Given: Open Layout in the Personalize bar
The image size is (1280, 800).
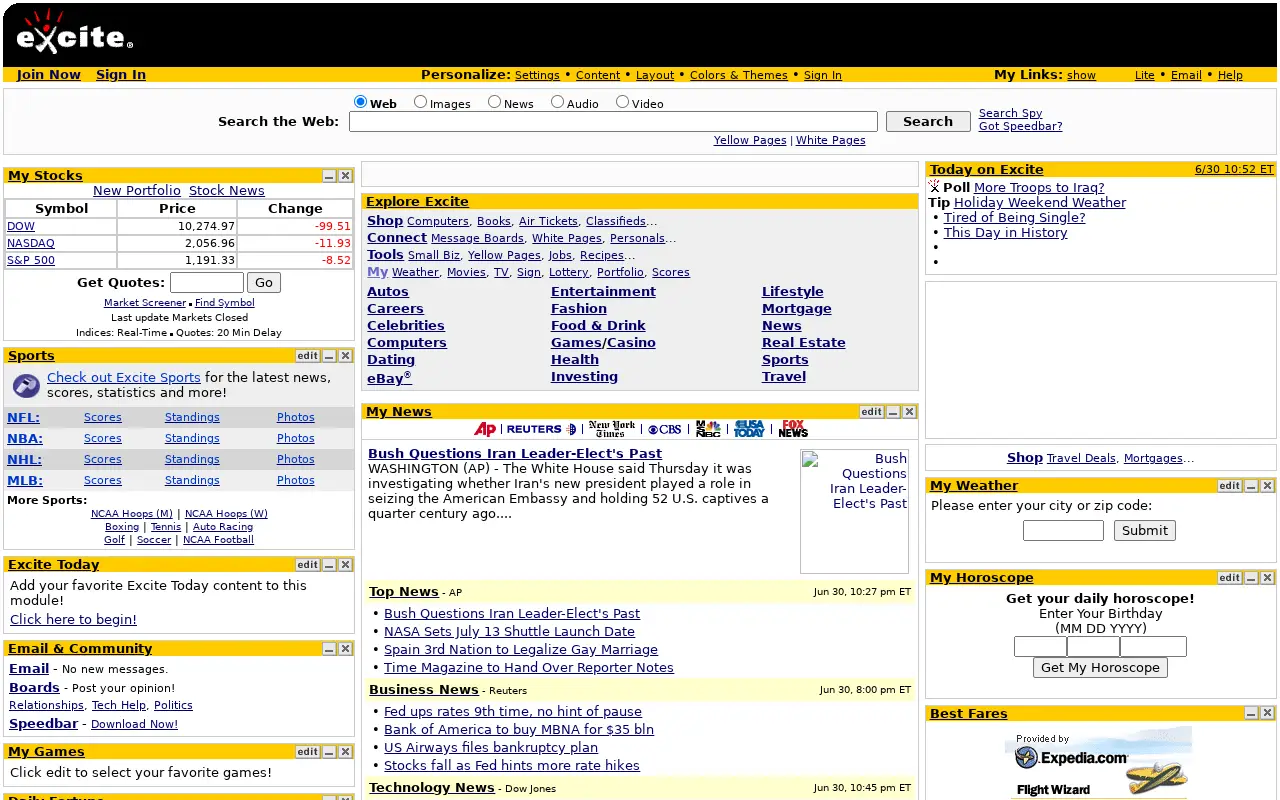Looking at the screenshot, I should tap(655, 75).
